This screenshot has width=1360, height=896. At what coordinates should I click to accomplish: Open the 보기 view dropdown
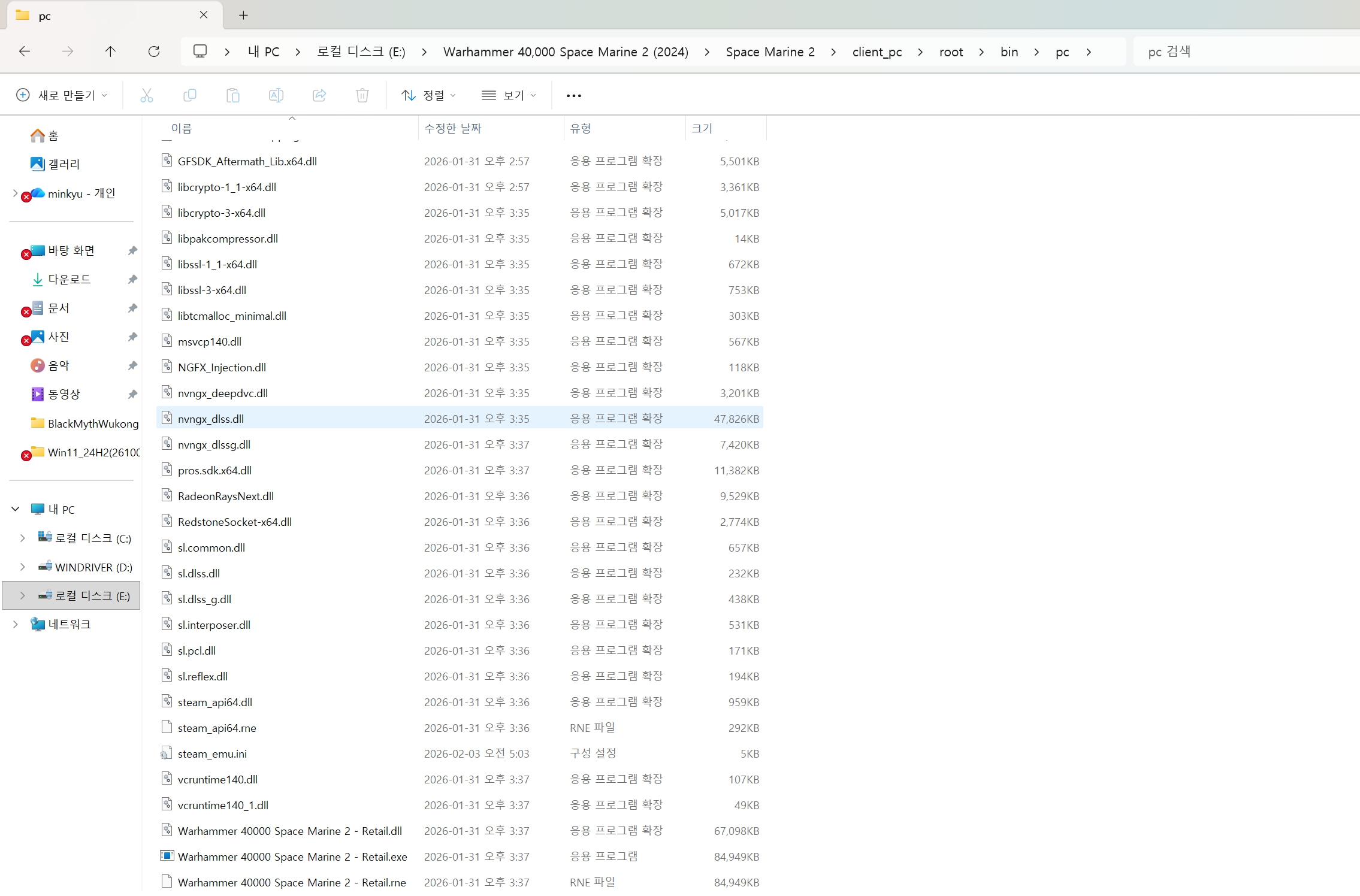(509, 95)
